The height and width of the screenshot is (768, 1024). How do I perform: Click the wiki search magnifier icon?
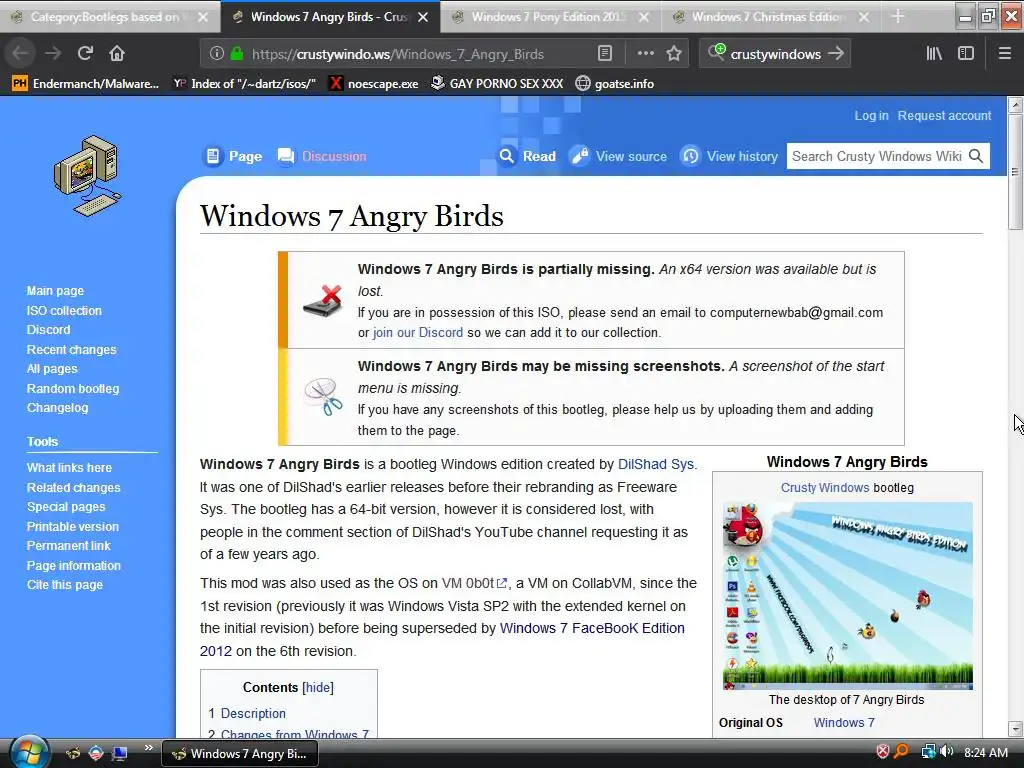pyautogui.click(x=976, y=156)
